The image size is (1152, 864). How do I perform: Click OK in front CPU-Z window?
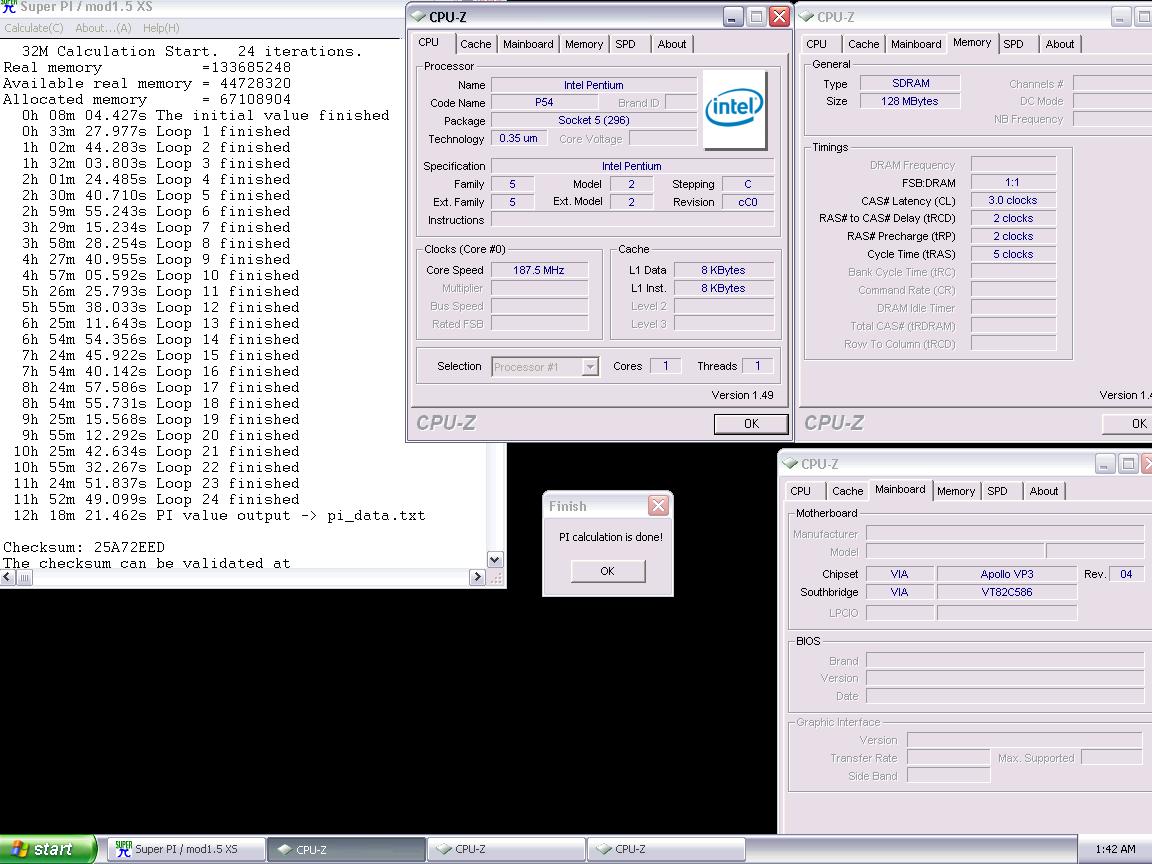(751, 423)
